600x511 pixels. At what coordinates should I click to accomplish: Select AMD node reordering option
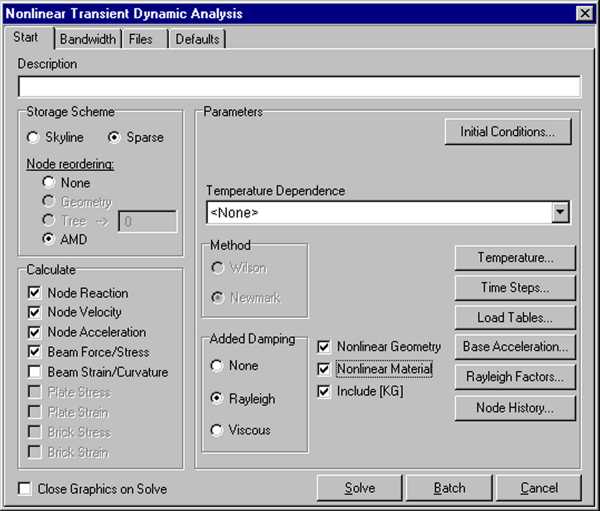pyautogui.click(x=48, y=240)
